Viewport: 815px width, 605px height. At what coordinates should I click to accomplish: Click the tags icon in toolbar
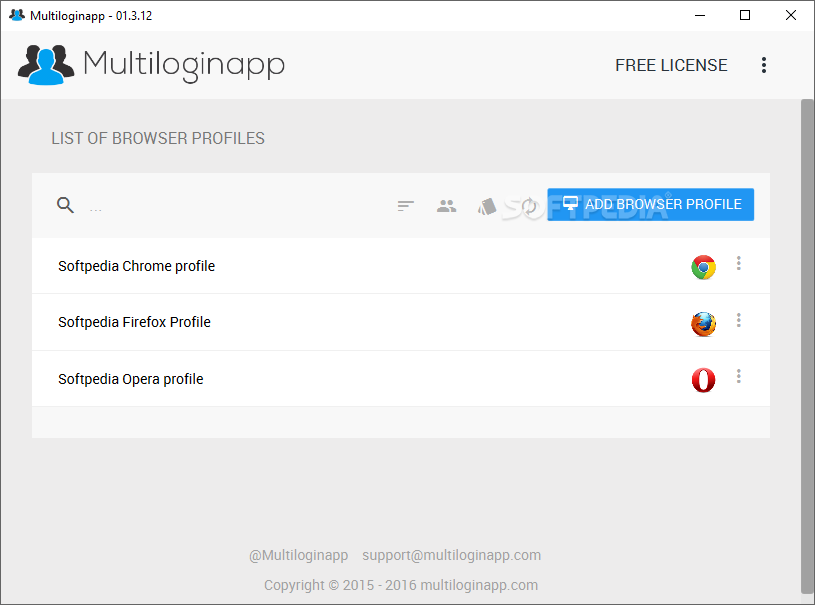(x=487, y=206)
